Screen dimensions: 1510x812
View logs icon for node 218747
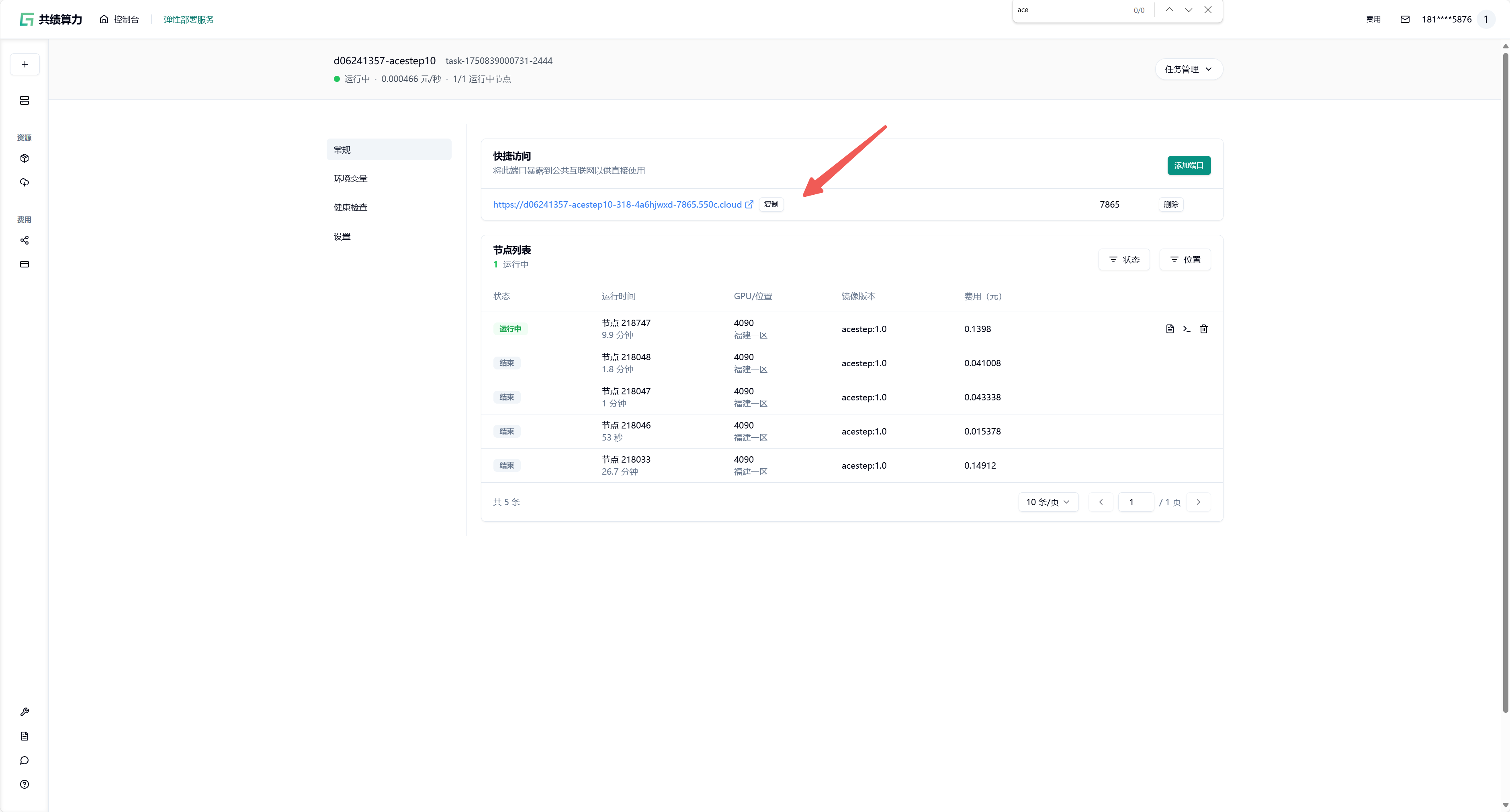[x=1169, y=328]
